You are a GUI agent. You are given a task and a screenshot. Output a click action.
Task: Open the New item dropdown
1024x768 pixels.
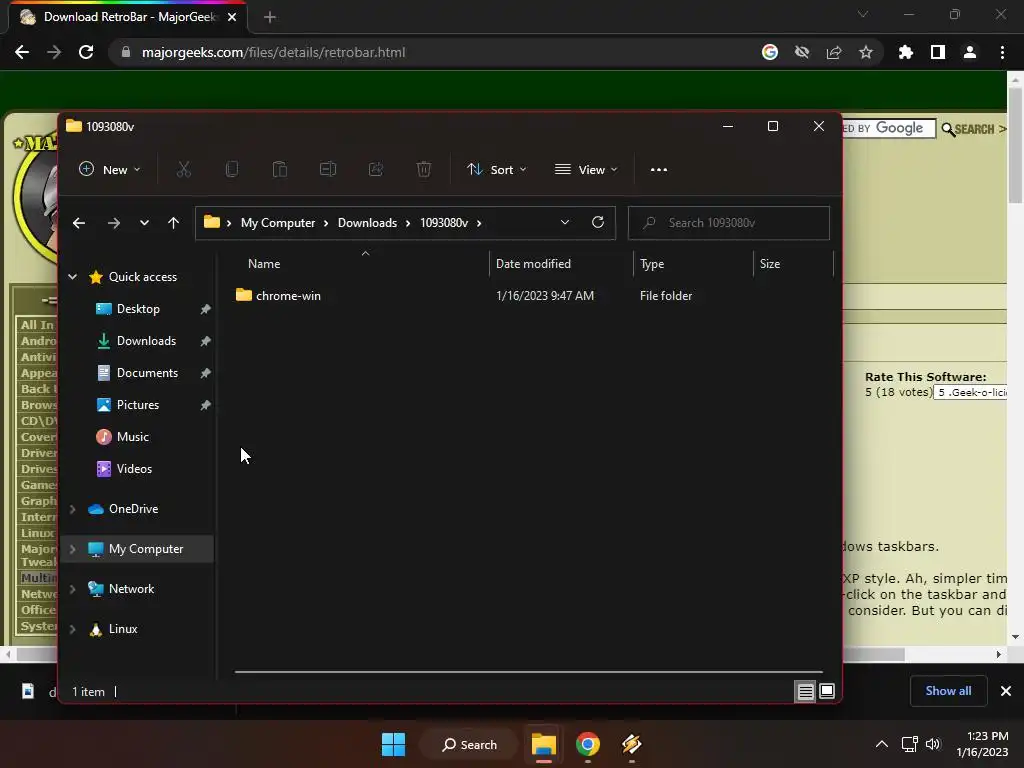pyautogui.click(x=110, y=170)
